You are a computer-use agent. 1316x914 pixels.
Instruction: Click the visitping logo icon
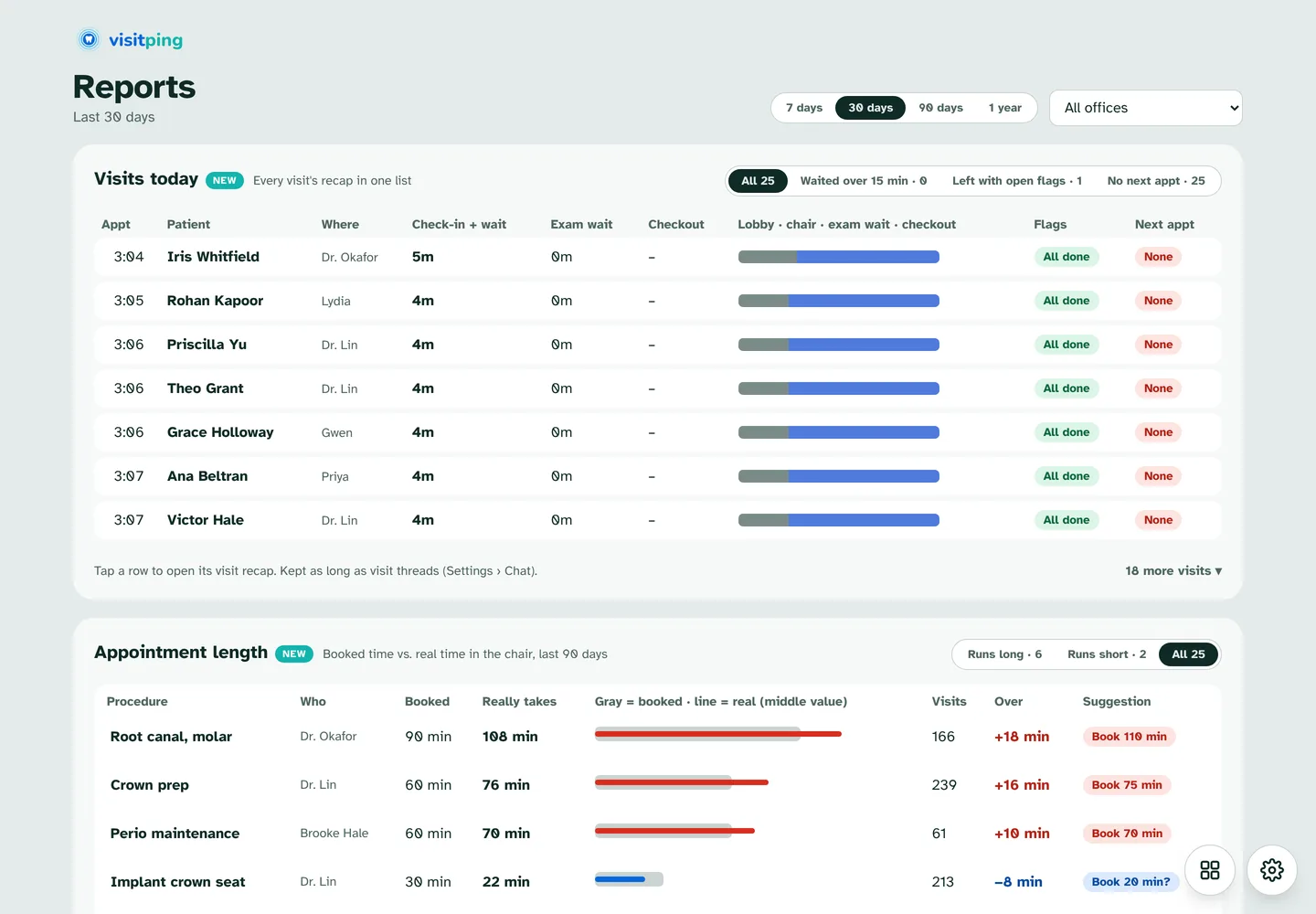click(89, 39)
